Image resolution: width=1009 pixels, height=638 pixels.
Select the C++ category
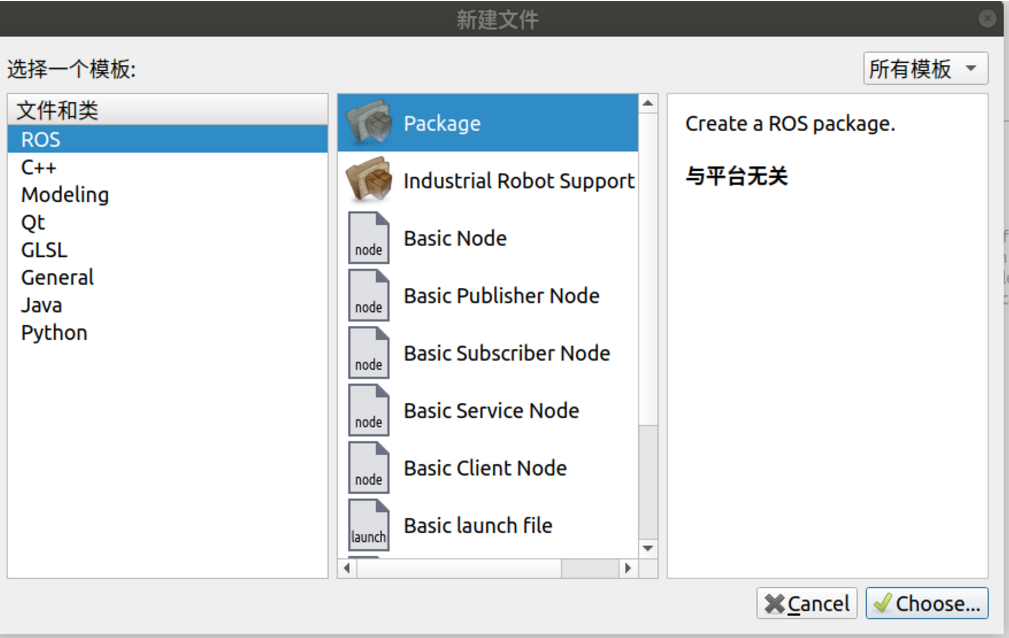coord(167,167)
